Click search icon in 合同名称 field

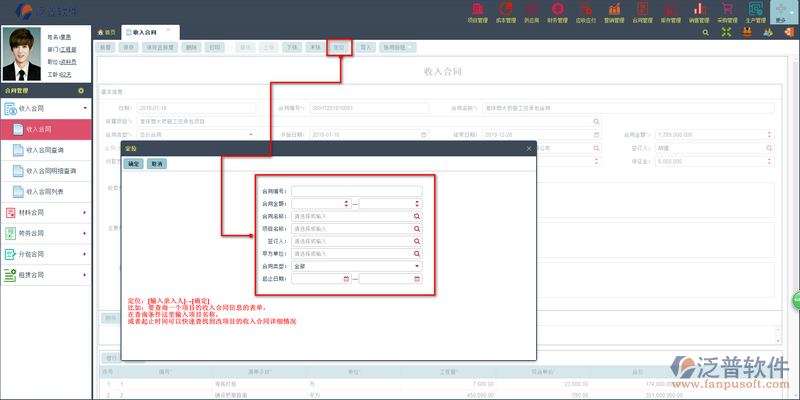pos(417,216)
